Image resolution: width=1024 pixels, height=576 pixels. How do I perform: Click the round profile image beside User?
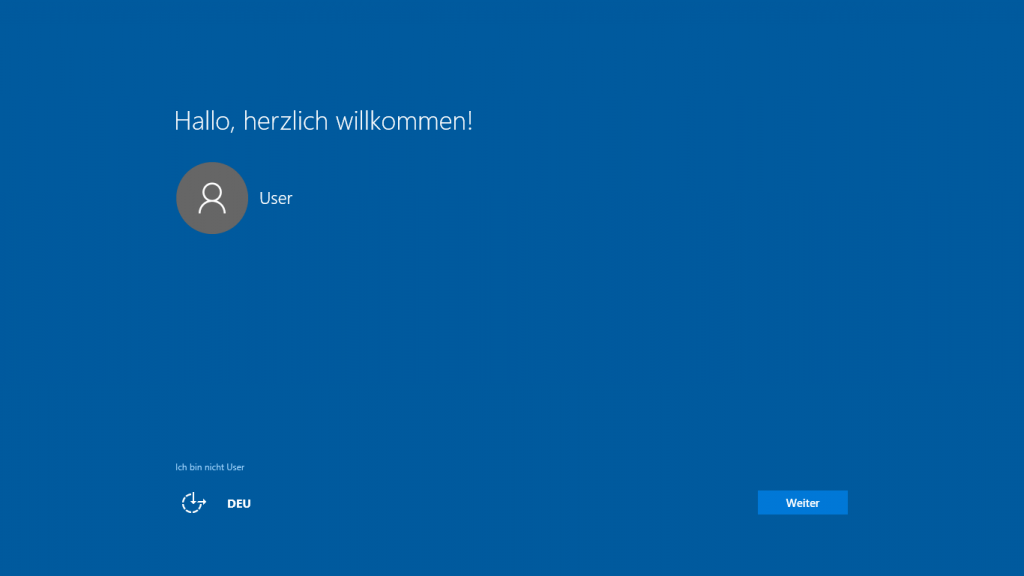tap(212, 198)
